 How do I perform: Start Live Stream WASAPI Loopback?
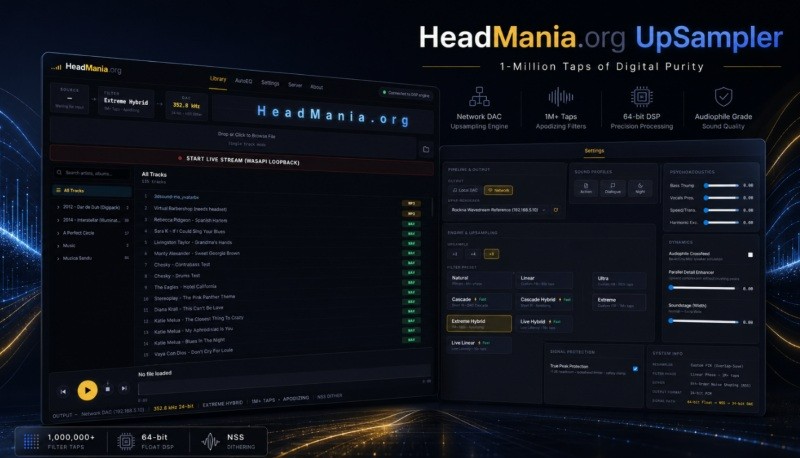click(x=240, y=160)
